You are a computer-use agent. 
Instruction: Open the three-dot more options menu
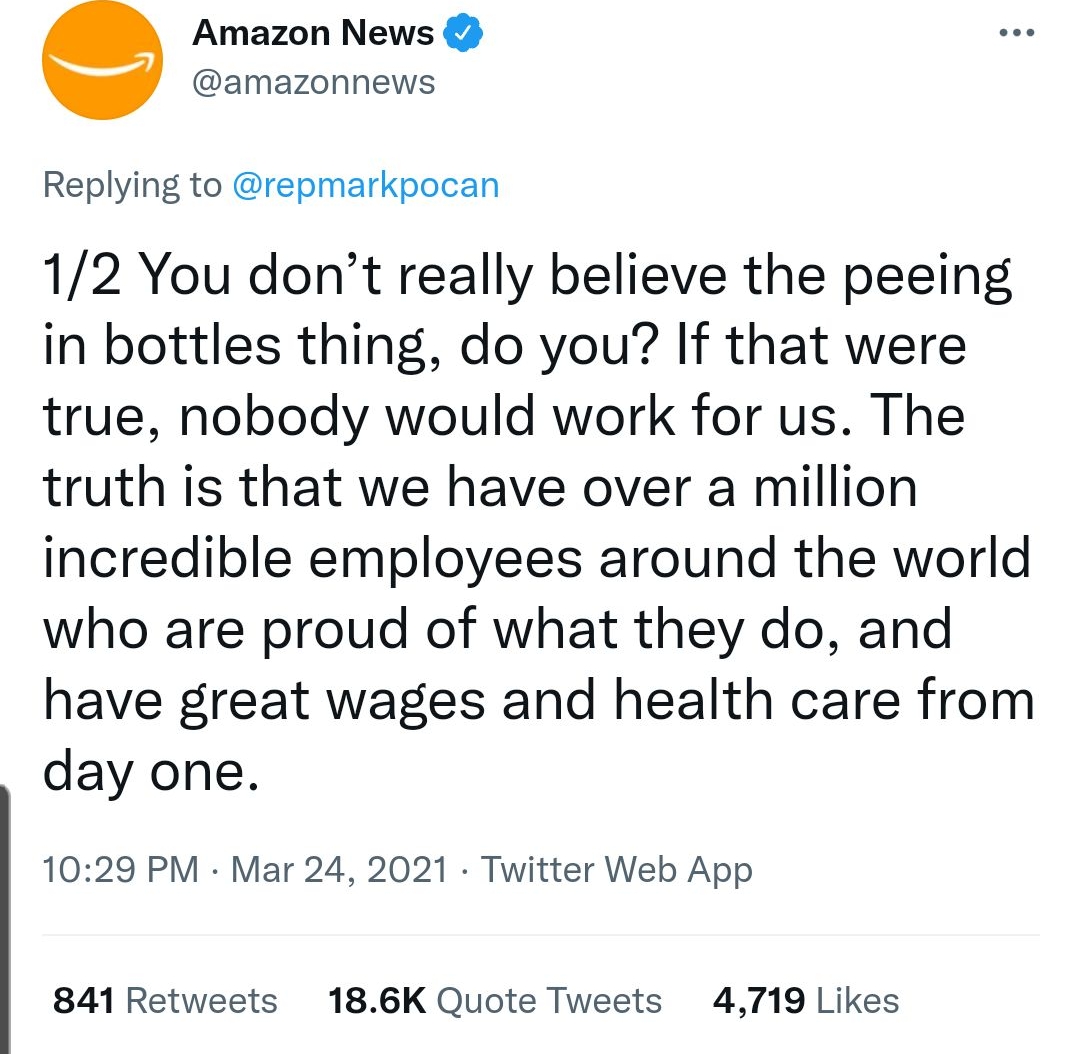pos(1017,32)
